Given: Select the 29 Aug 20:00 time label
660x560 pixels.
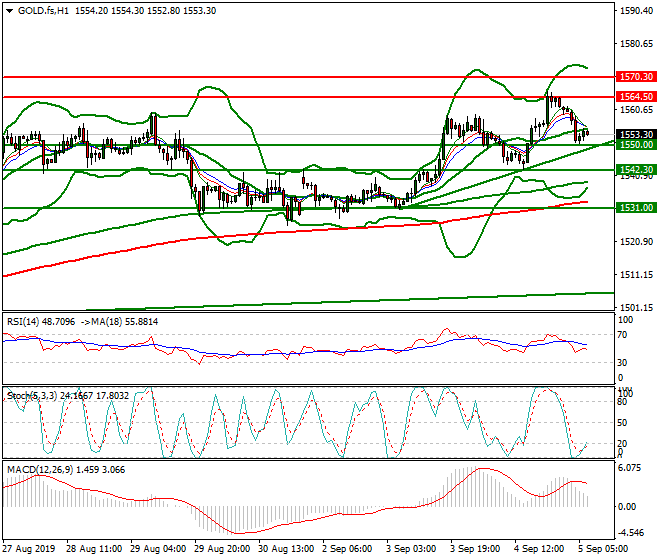Looking at the screenshot, I should click(222, 549).
